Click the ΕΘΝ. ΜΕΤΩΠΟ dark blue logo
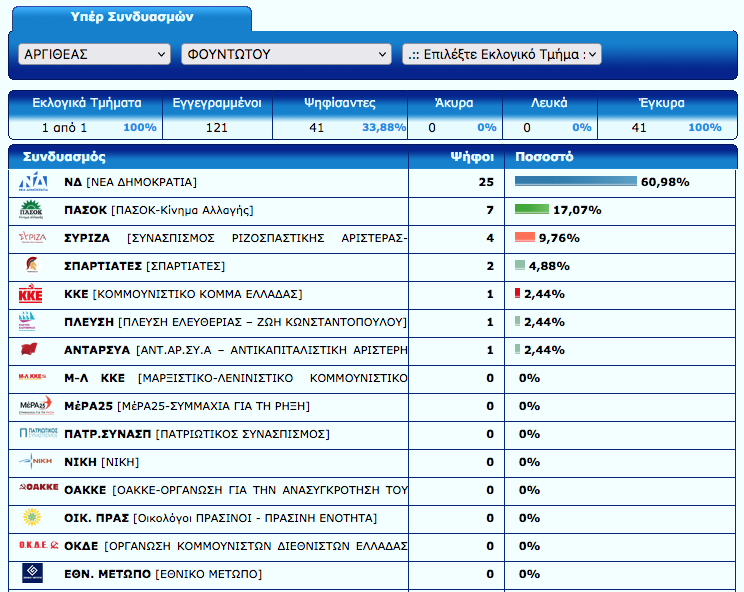The height and width of the screenshot is (592, 744). pyautogui.click(x=33, y=574)
